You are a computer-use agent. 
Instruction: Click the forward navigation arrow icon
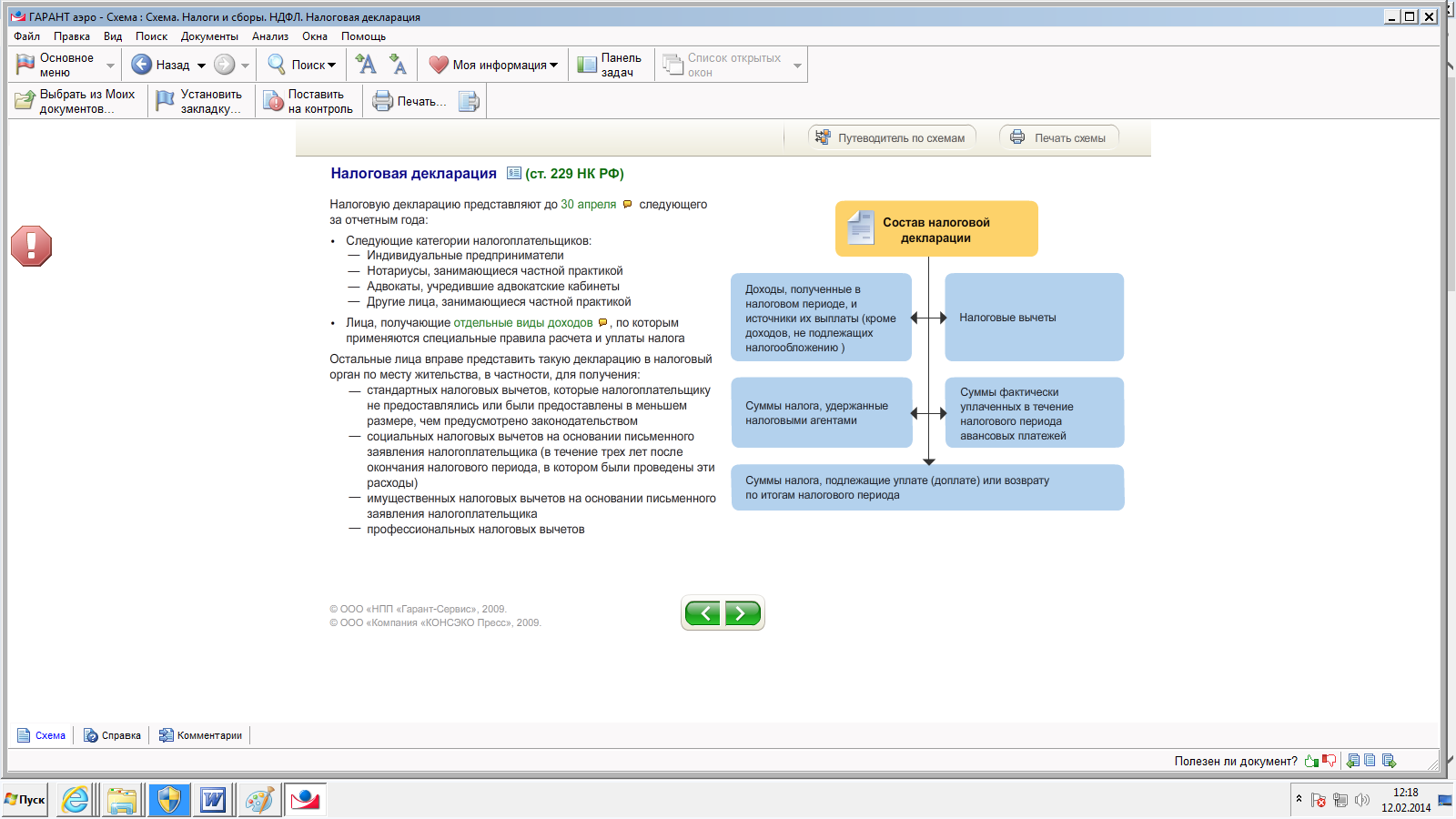[224, 65]
